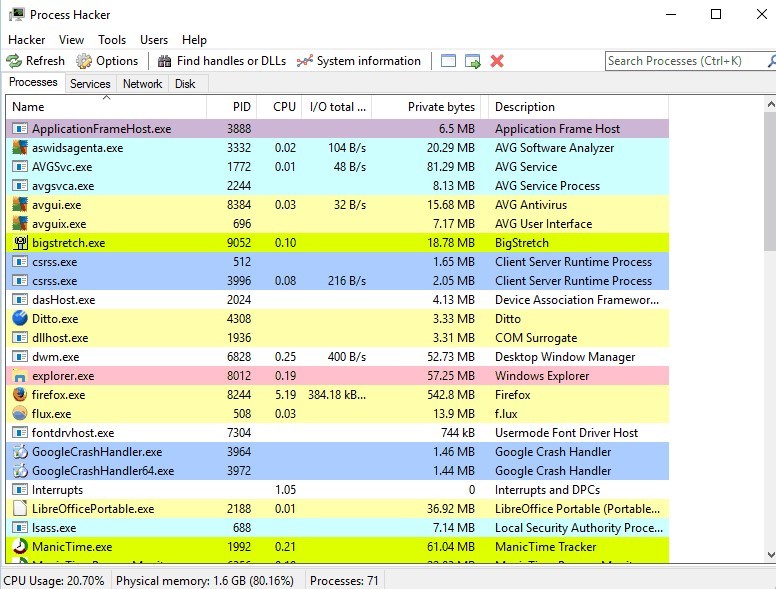This screenshot has height=589, width=776.
Task: Click the find window and thread icon
Action: click(x=473, y=61)
